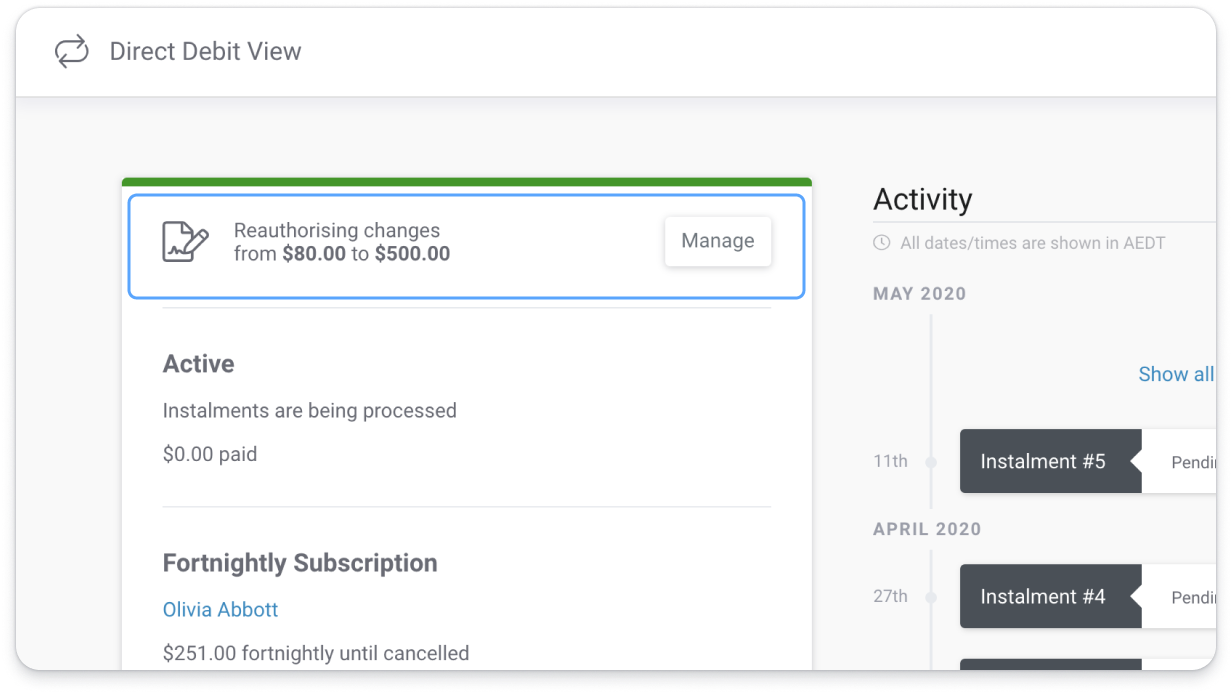Image resolution: width=1232 pixels, height=694 pixels.
Task: Click the MAY 2020 month label
Action: click(x=920, y=294)
